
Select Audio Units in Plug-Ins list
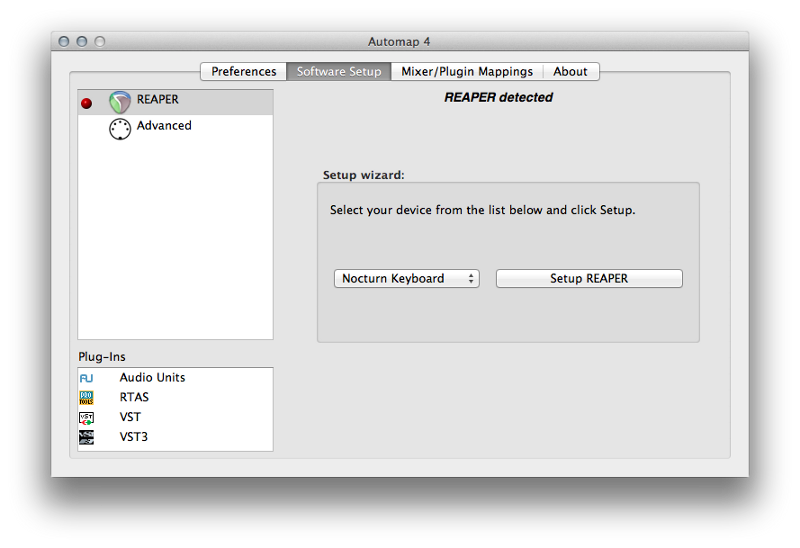pos(176,378)
